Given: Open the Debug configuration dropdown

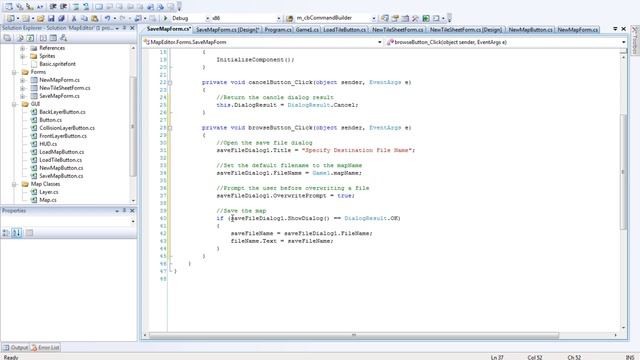Looking at the screenshot, I should click(207, 18).
